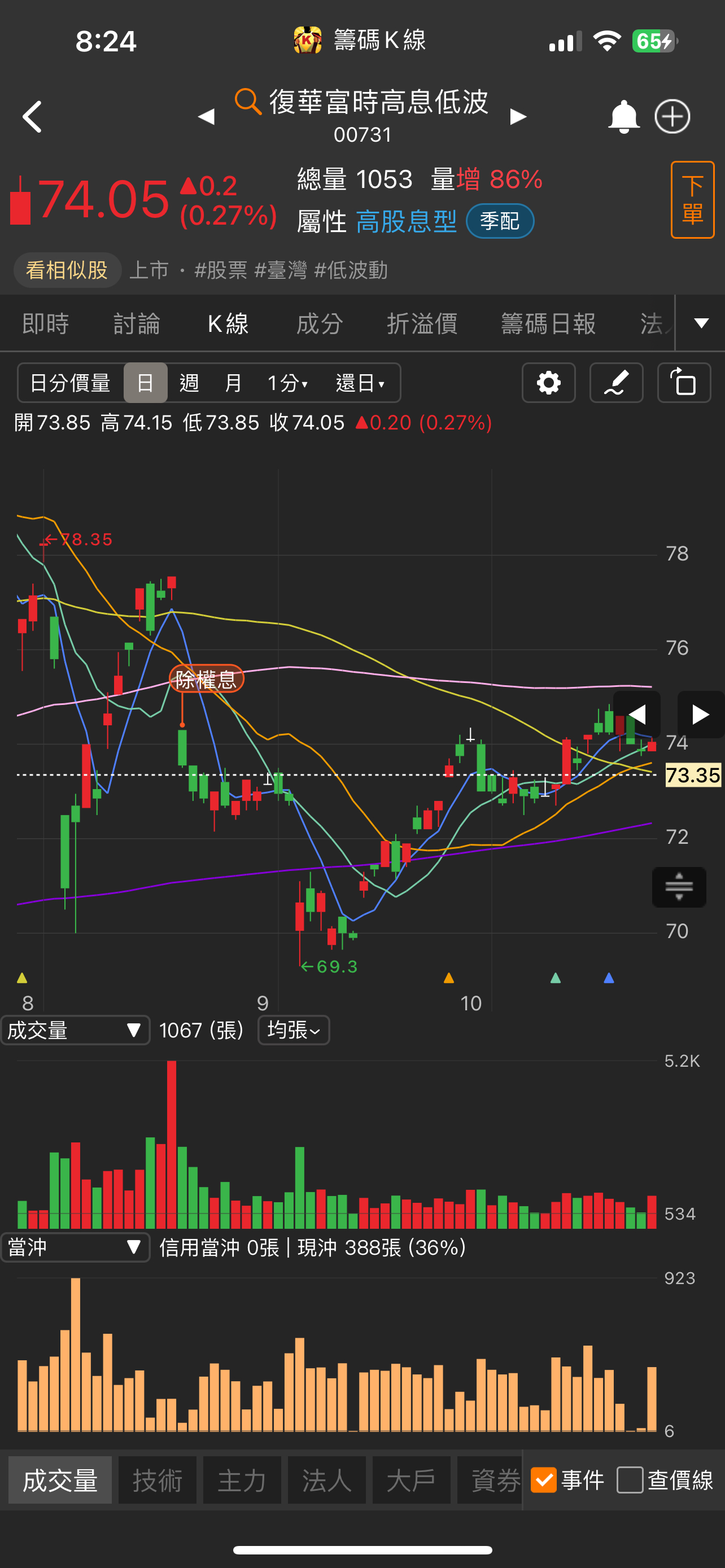Open the 1分 minute interval dropdown

tap(288, 383)
